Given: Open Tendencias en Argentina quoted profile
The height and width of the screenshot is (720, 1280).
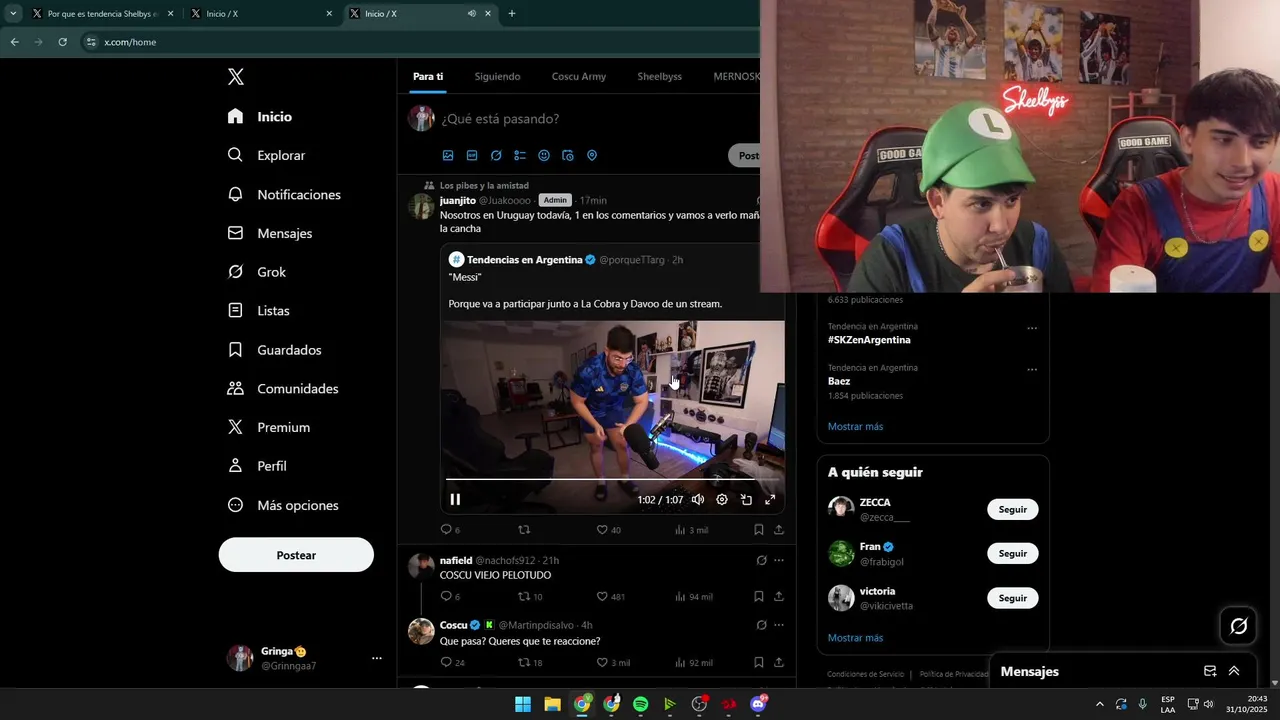Looking at the screenshot, I should pos(524,260).
